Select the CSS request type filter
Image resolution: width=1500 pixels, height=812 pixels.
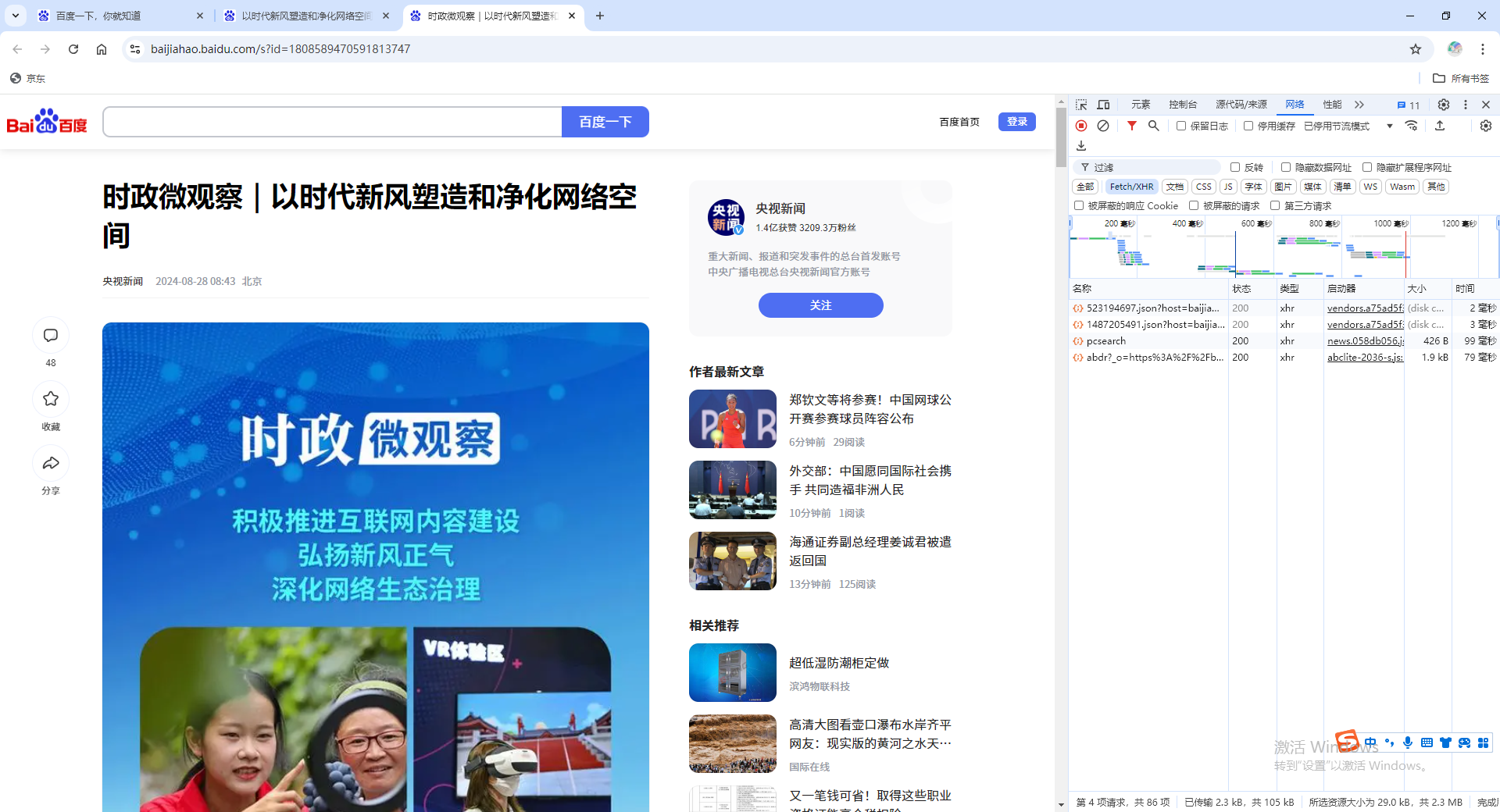1204,187
